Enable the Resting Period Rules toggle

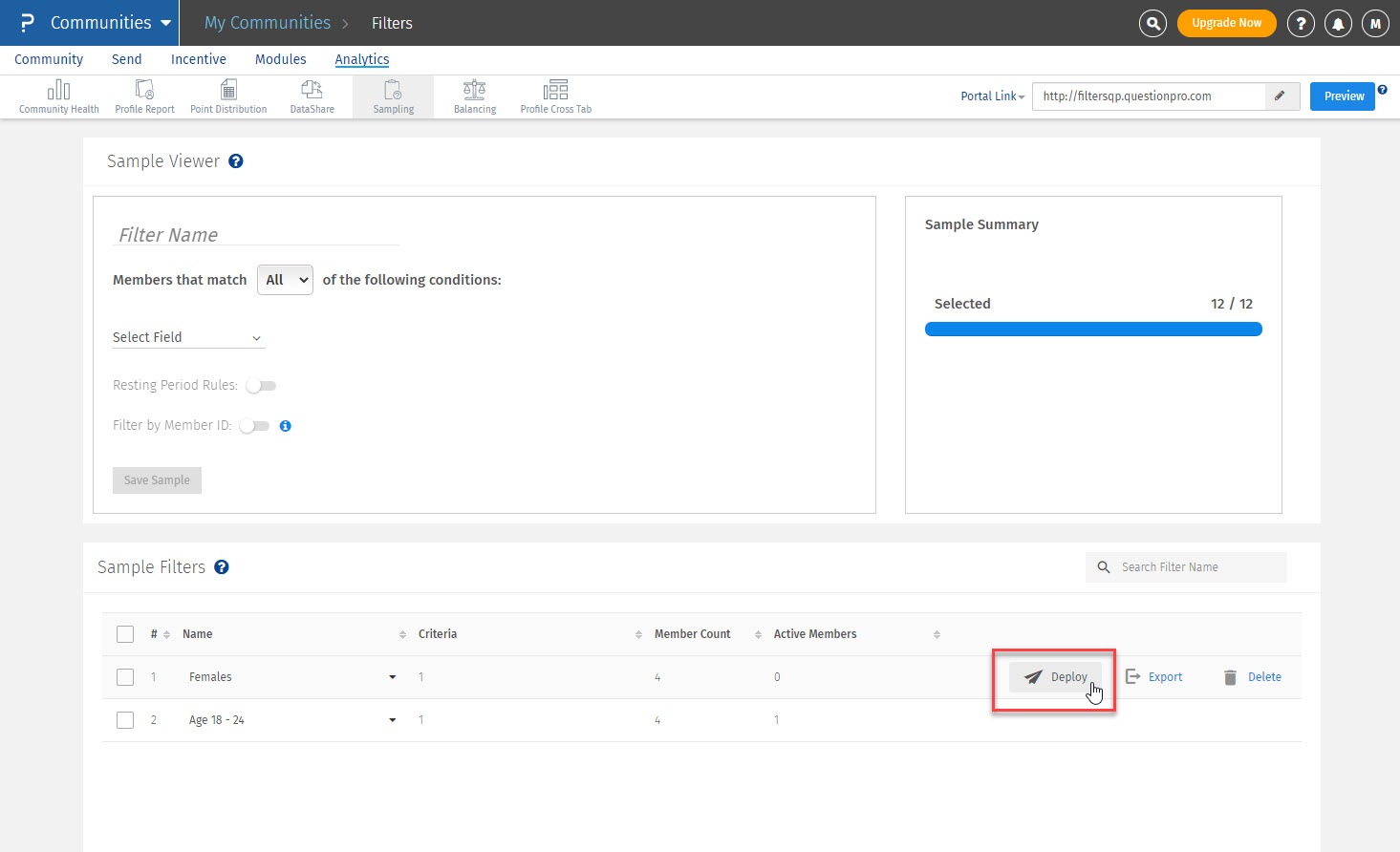pyautogui.click(x=261, y=386)
